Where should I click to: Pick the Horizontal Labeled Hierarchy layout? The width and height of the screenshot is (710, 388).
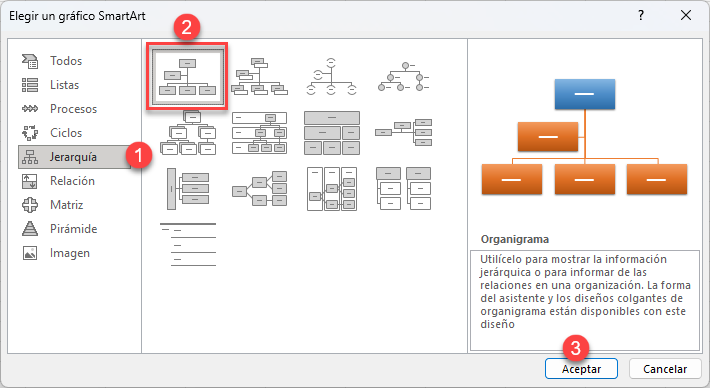[x=332, y=189]
